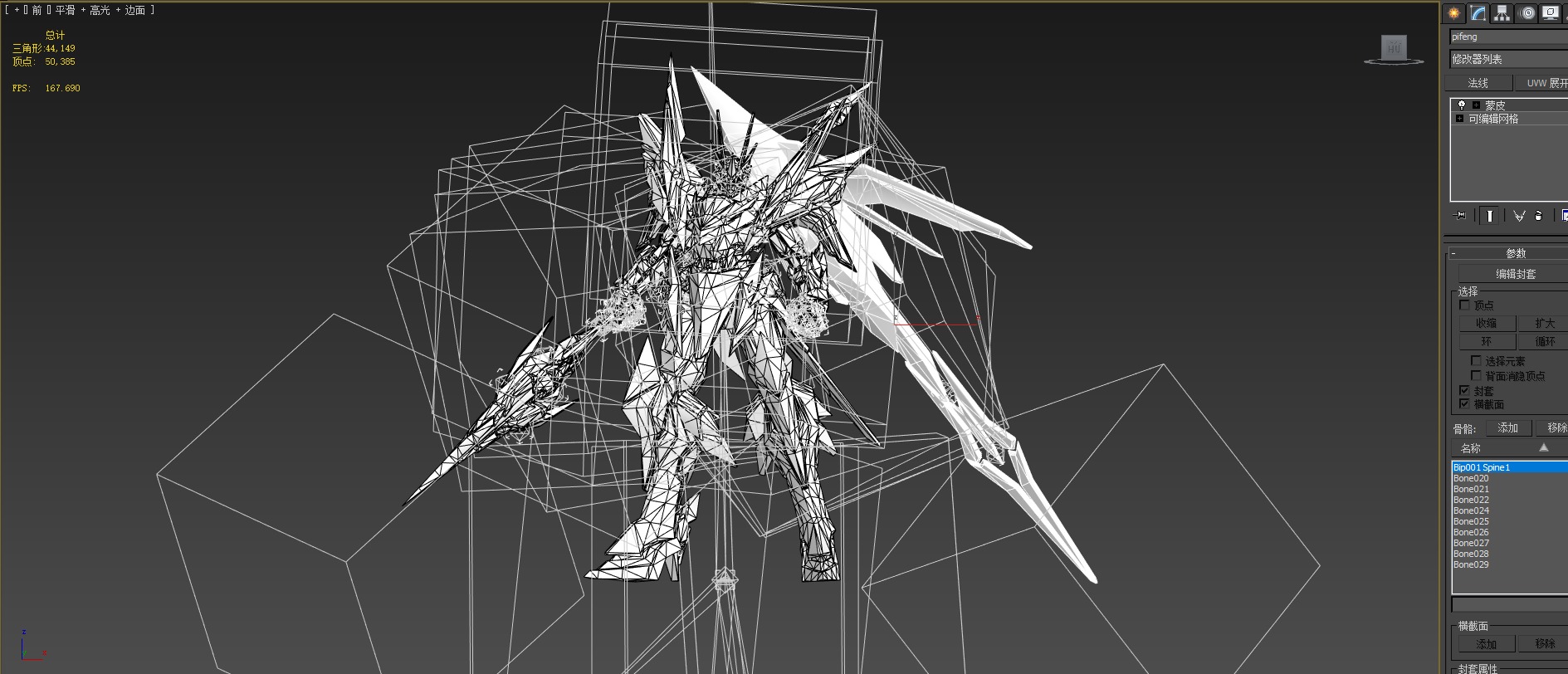Screen dimensions: 1568x674
Task: Open the Create command panel tab
Action: tap(1453, 13)
